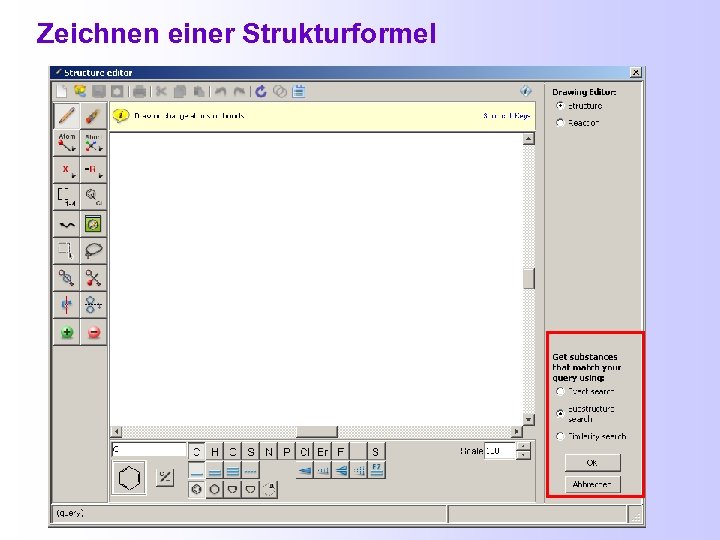720x540 pixels.
Task: Click the blue refresh arrow icon
Action: [x=261, y=91]
